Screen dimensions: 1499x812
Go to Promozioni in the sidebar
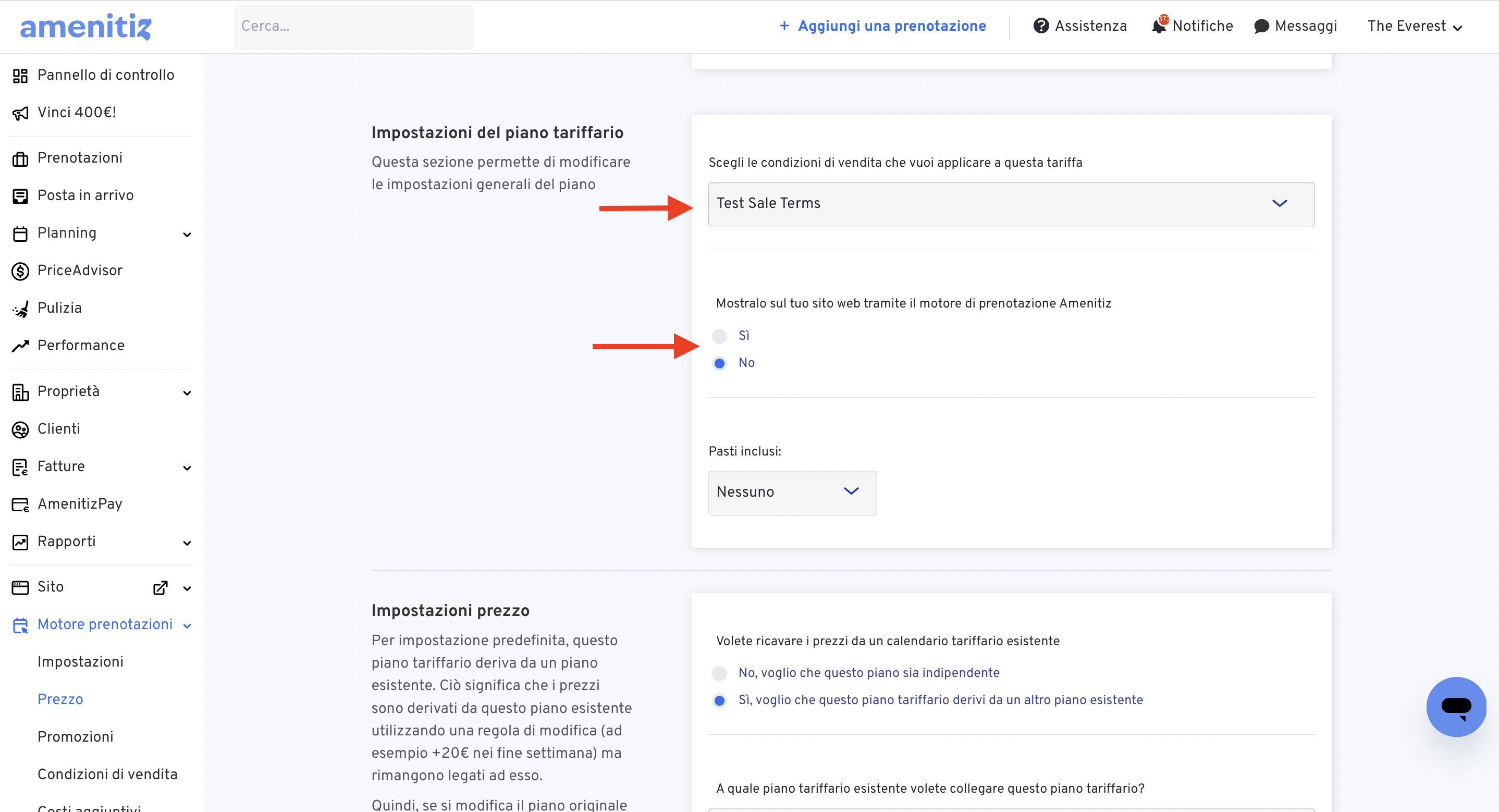[76, 737]
